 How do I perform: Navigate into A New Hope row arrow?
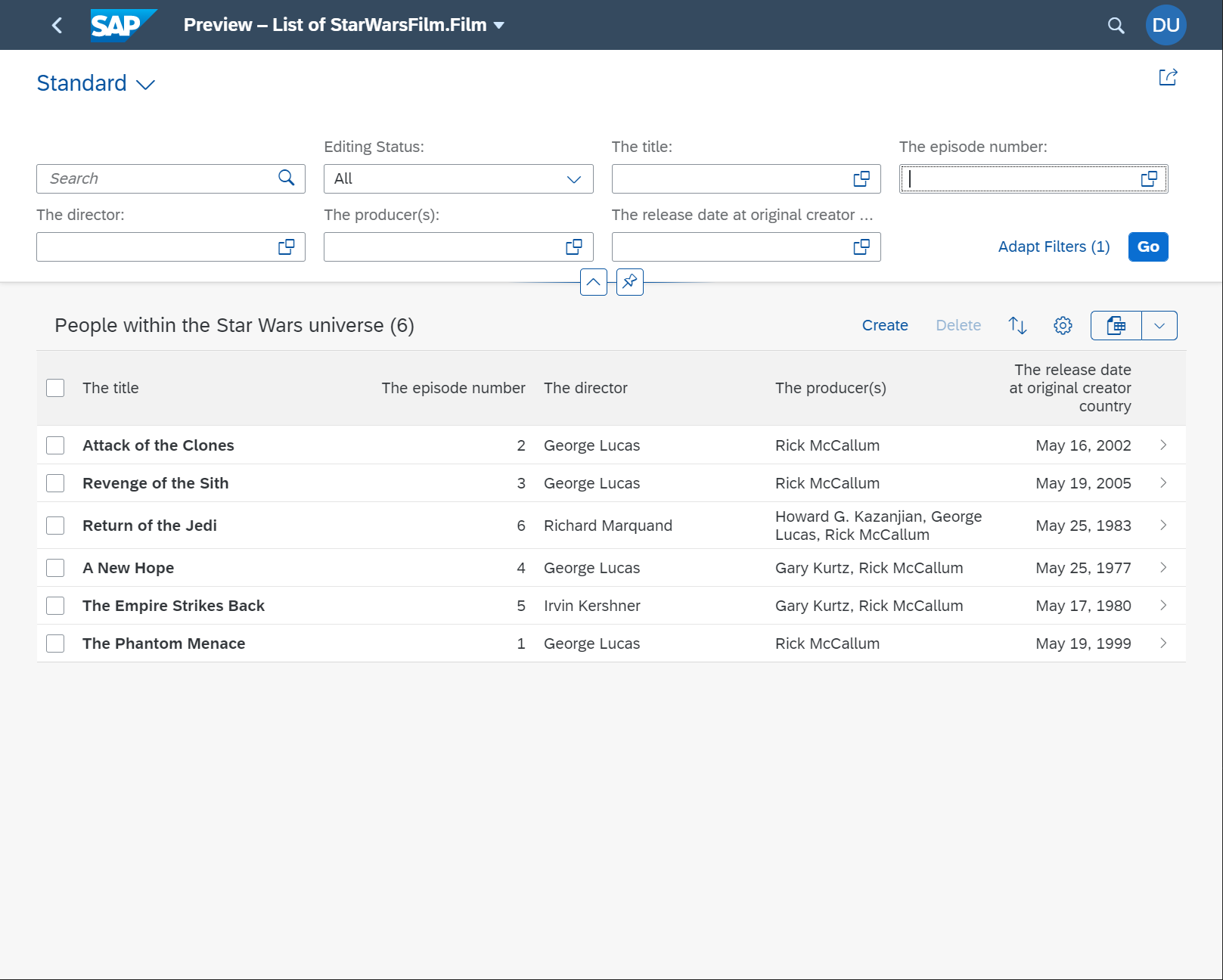1163,568
